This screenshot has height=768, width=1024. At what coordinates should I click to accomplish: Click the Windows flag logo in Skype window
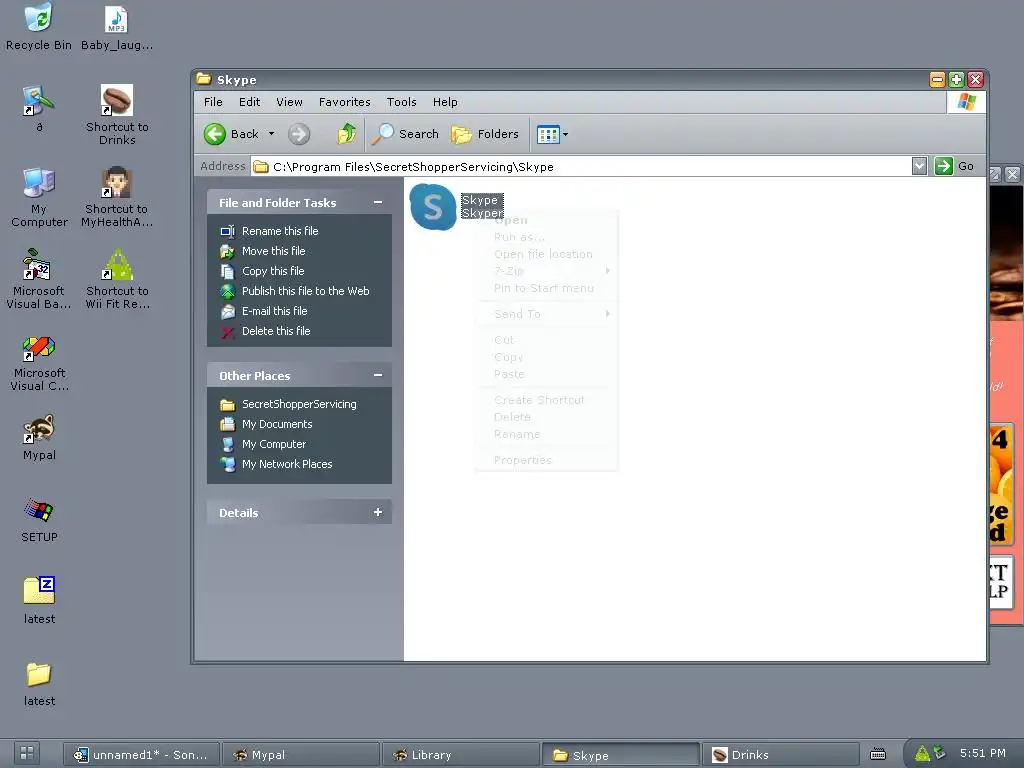[x=966, y=102]
